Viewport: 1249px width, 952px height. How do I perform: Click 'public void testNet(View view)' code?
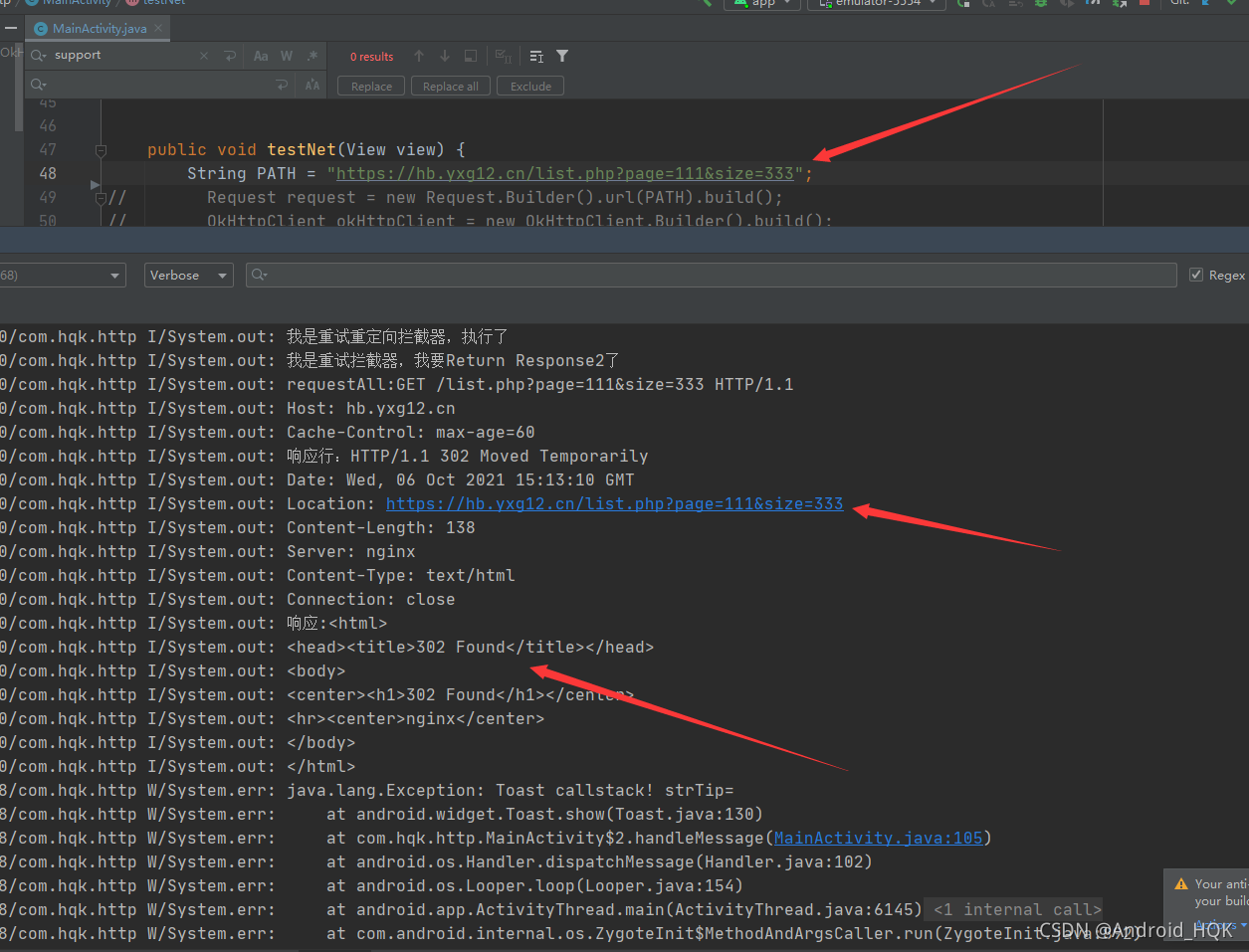(x=307, y=150)
